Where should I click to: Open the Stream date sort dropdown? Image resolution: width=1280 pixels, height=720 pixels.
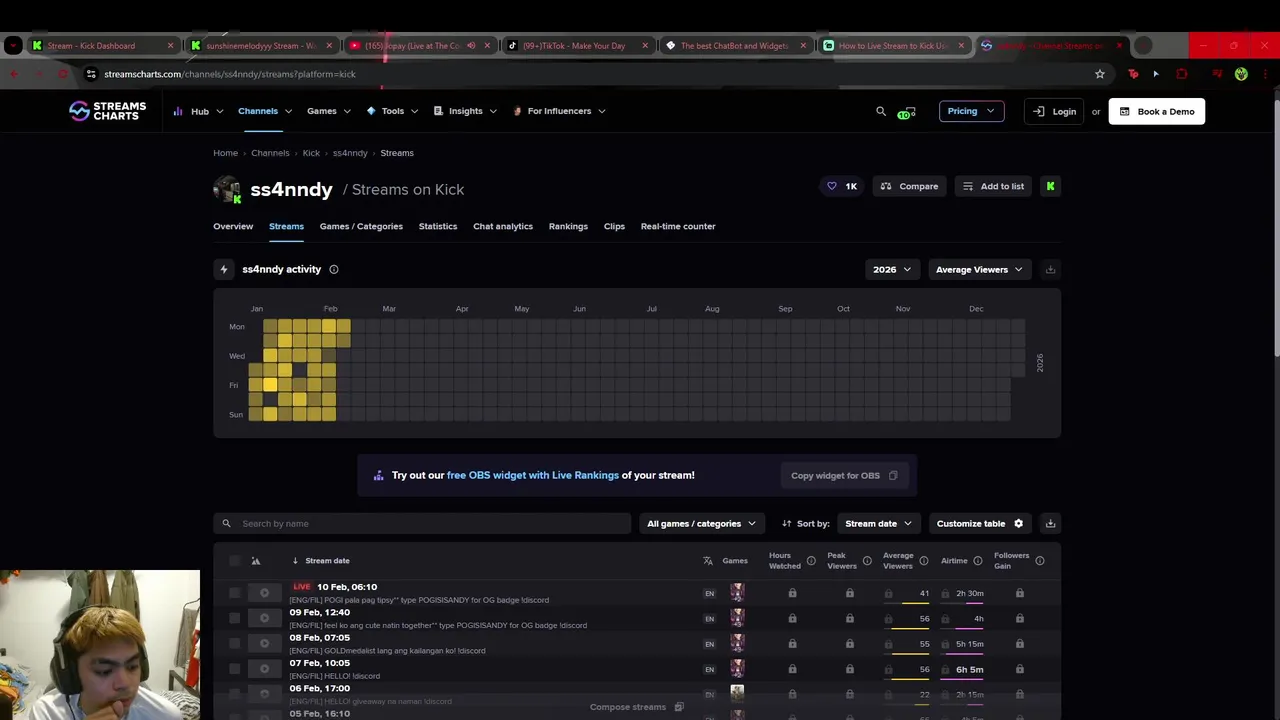coord(879,523)
